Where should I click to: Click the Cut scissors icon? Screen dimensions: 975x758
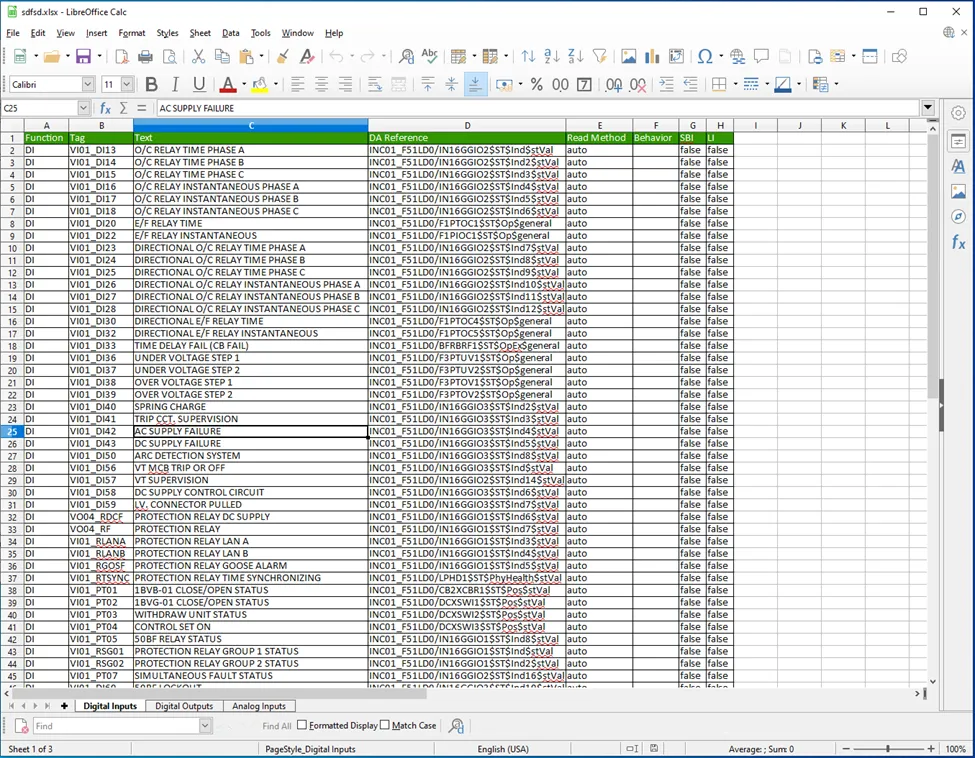point(198,57)
